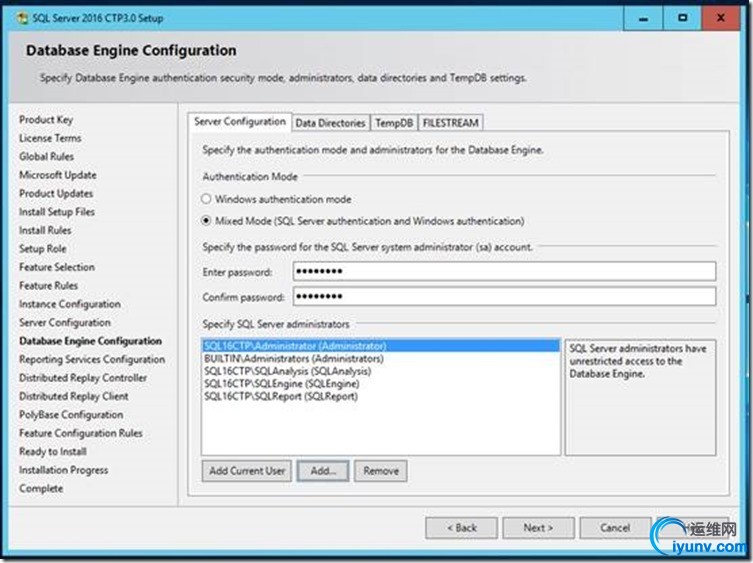Click Add Current User button
Screen dimensions: 753x563
click(247, 471)
